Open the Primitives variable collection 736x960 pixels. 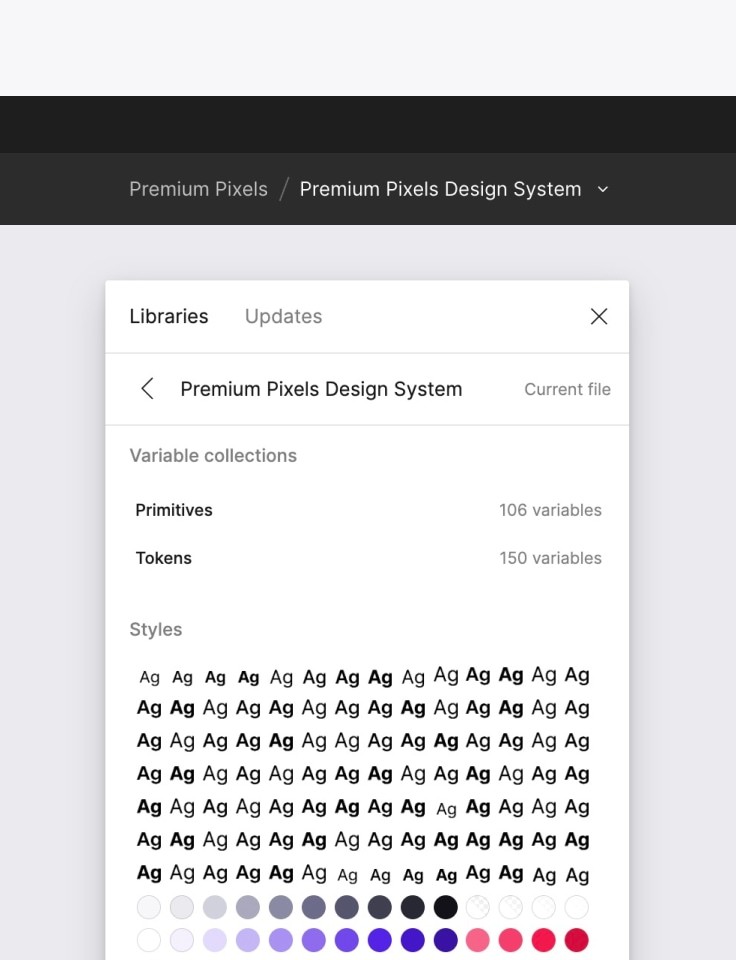coord(368,510)
